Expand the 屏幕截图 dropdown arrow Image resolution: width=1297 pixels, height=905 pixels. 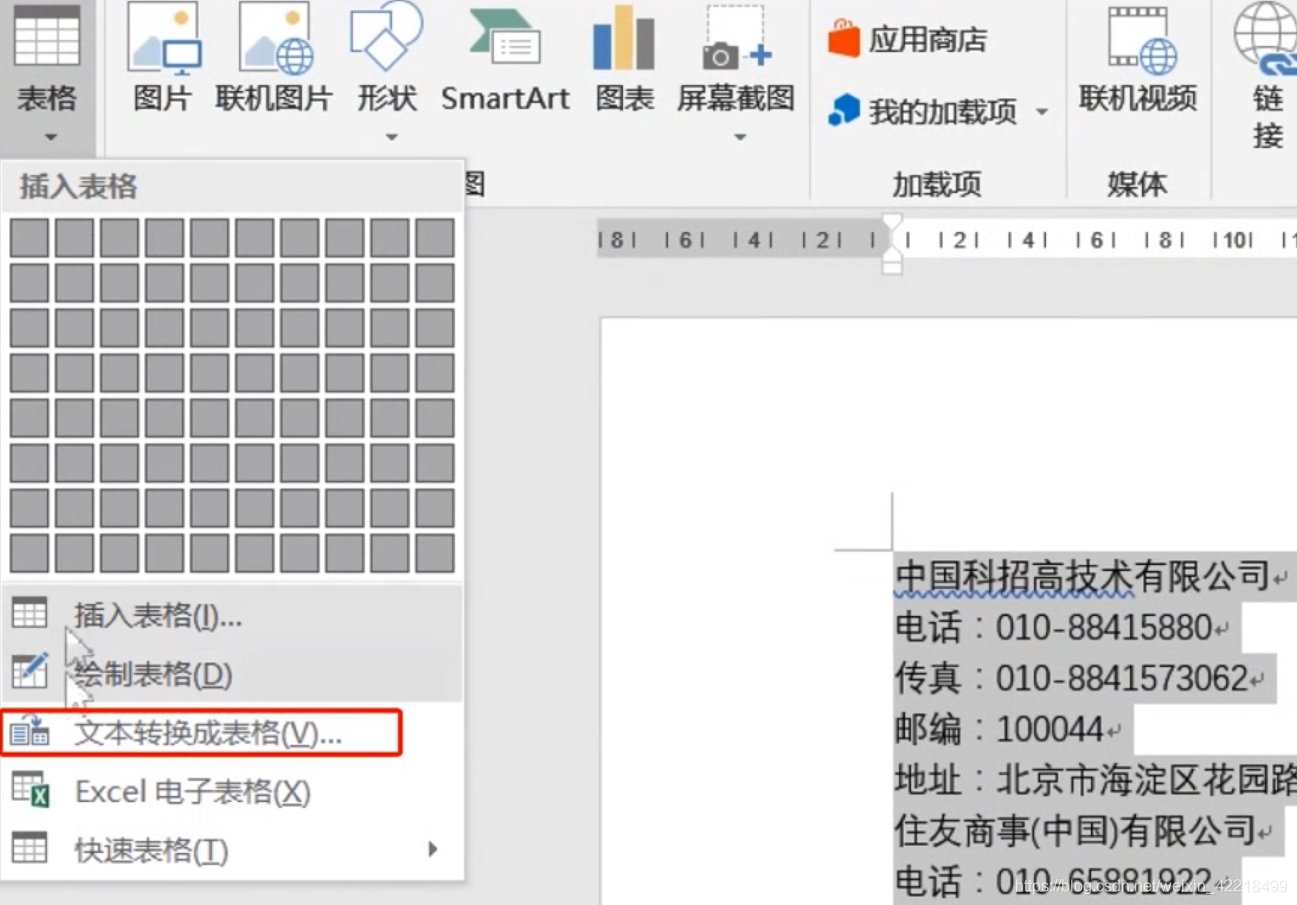click(x=740, y=137)
